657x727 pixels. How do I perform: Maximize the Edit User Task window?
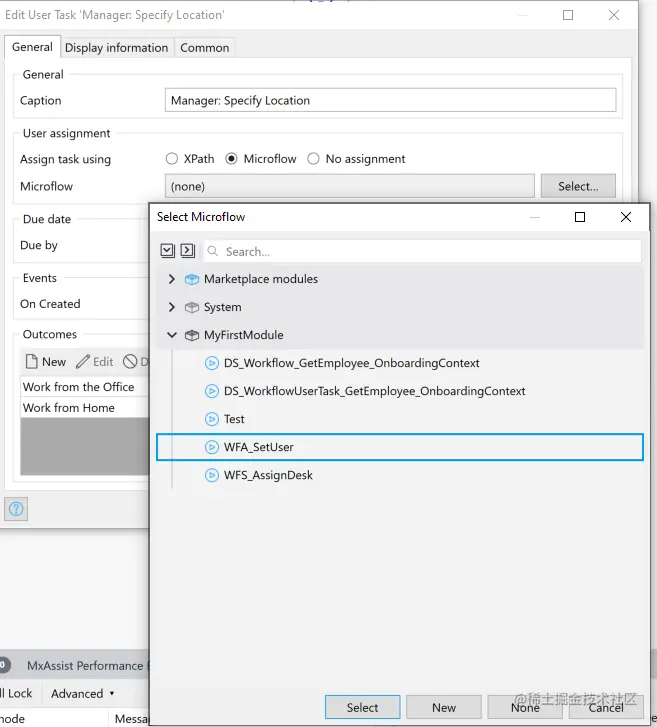click(x=568, y=15)
